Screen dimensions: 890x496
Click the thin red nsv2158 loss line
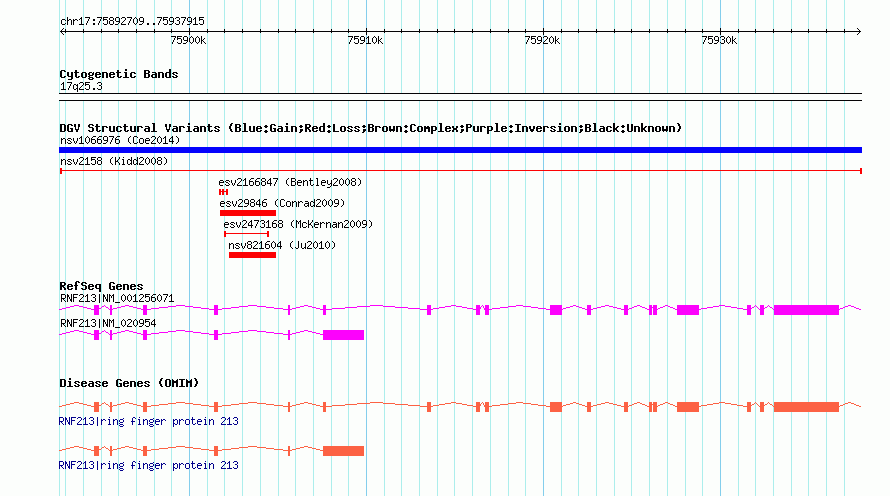(460, 171)
